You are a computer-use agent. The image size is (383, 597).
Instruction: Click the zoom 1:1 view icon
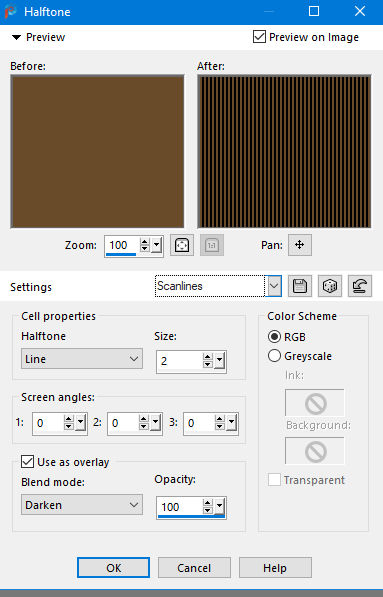point(212,245)
